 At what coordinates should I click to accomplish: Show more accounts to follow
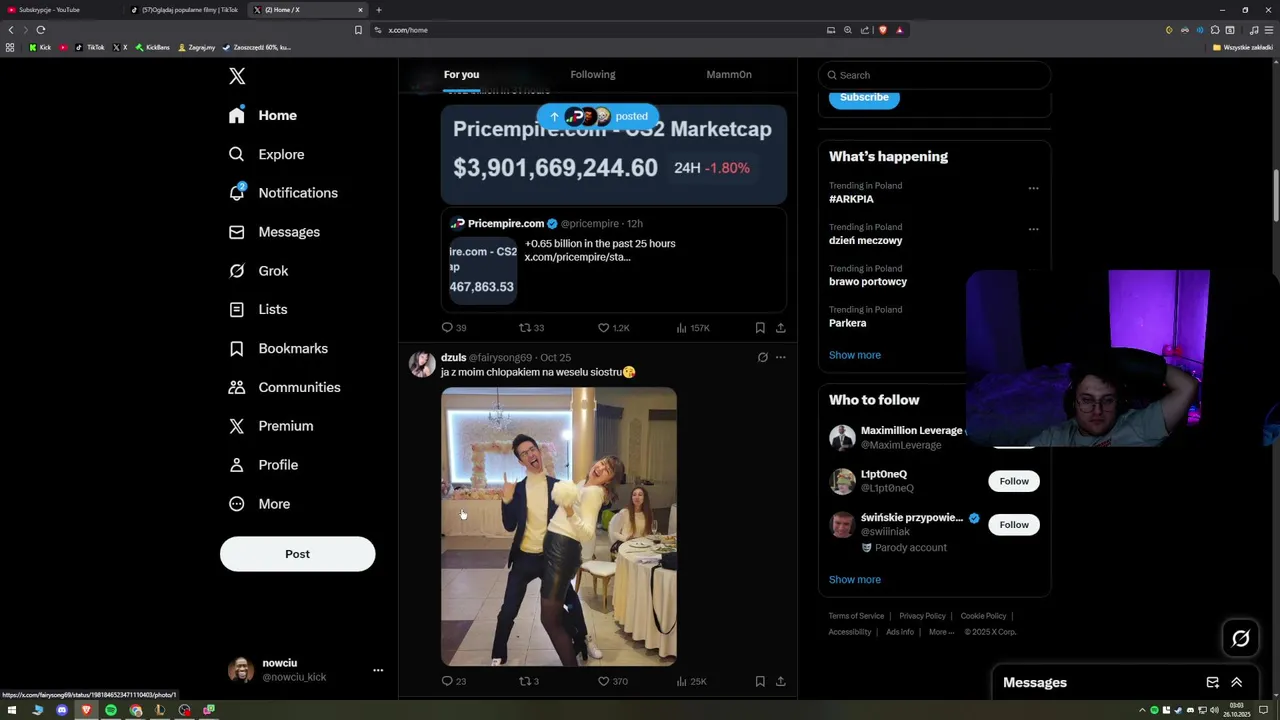[x=855, y=580]
